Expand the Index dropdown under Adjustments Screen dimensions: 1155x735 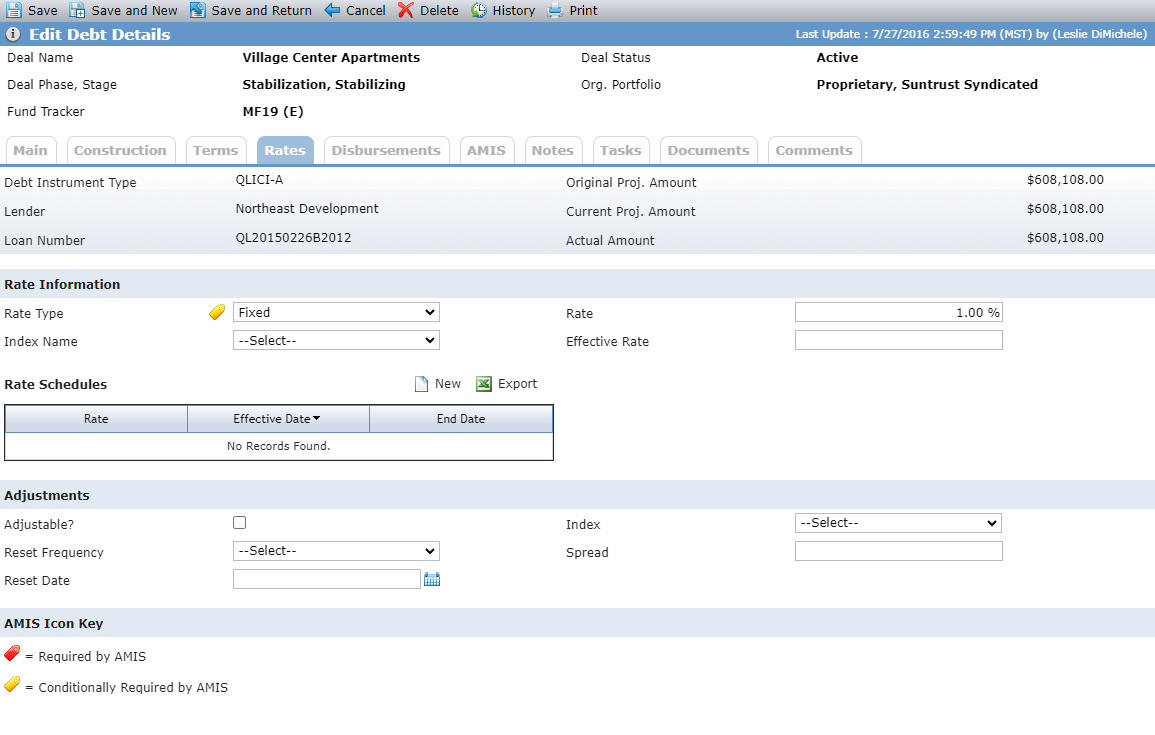click(x=899, y=523)
